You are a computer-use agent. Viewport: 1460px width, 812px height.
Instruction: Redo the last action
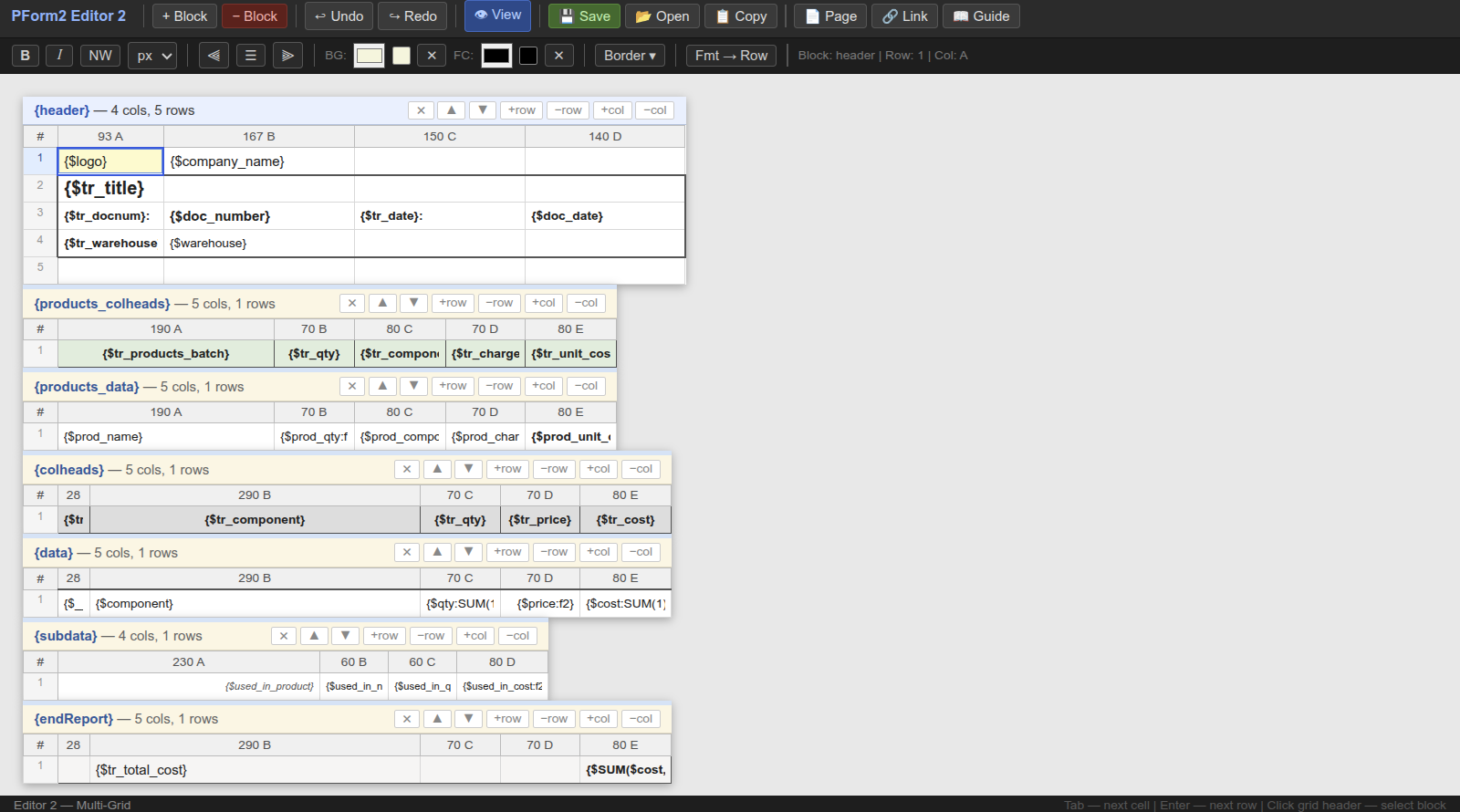(x=412, y=16)
